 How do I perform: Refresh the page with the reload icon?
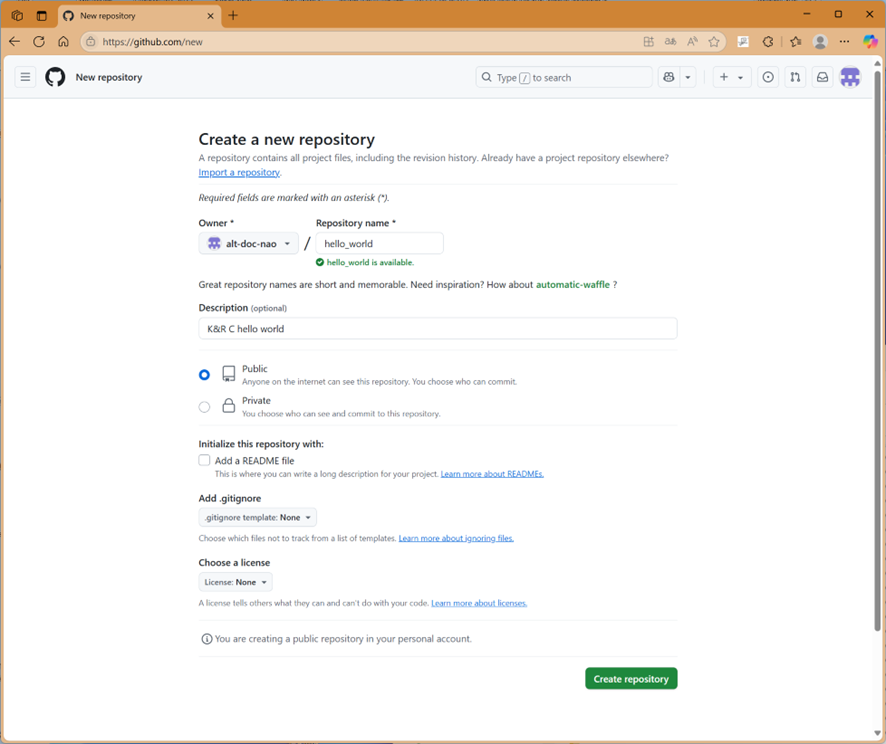pos(39,41)
